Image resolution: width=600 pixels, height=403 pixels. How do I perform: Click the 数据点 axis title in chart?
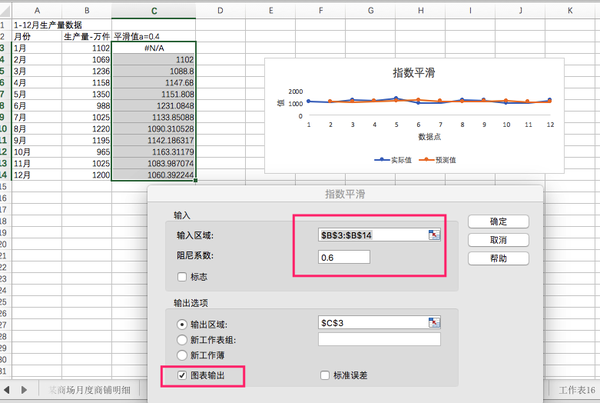(429, 137)
